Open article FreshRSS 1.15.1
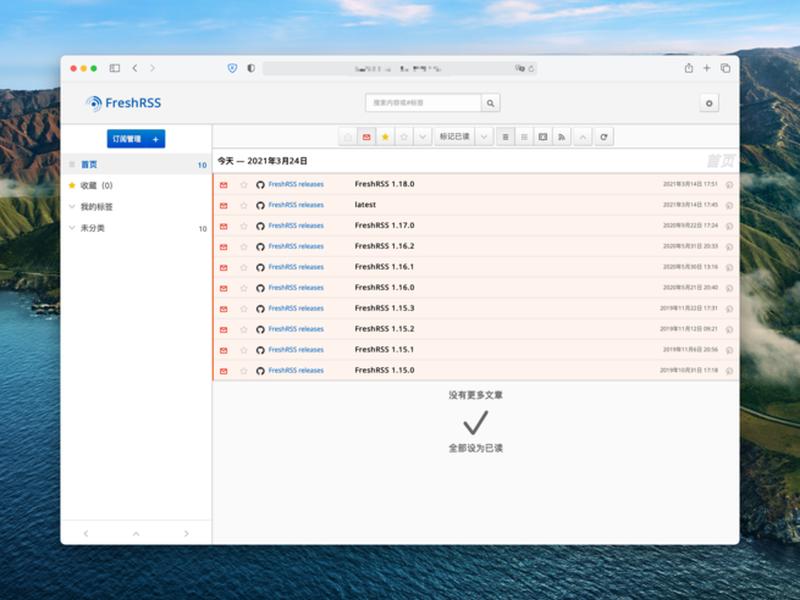Viewport: 800px width, 600px height. point(384,349)
